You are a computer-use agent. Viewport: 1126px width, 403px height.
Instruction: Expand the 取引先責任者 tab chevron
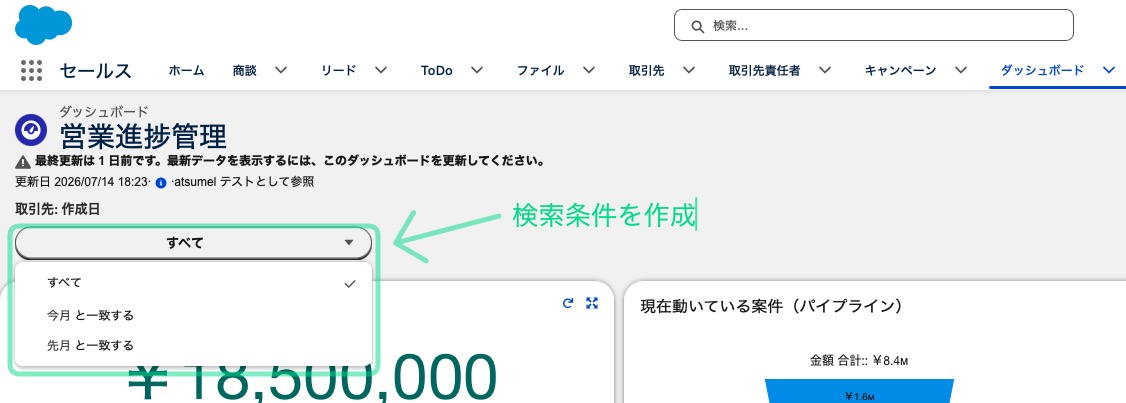tap(825, 70)
